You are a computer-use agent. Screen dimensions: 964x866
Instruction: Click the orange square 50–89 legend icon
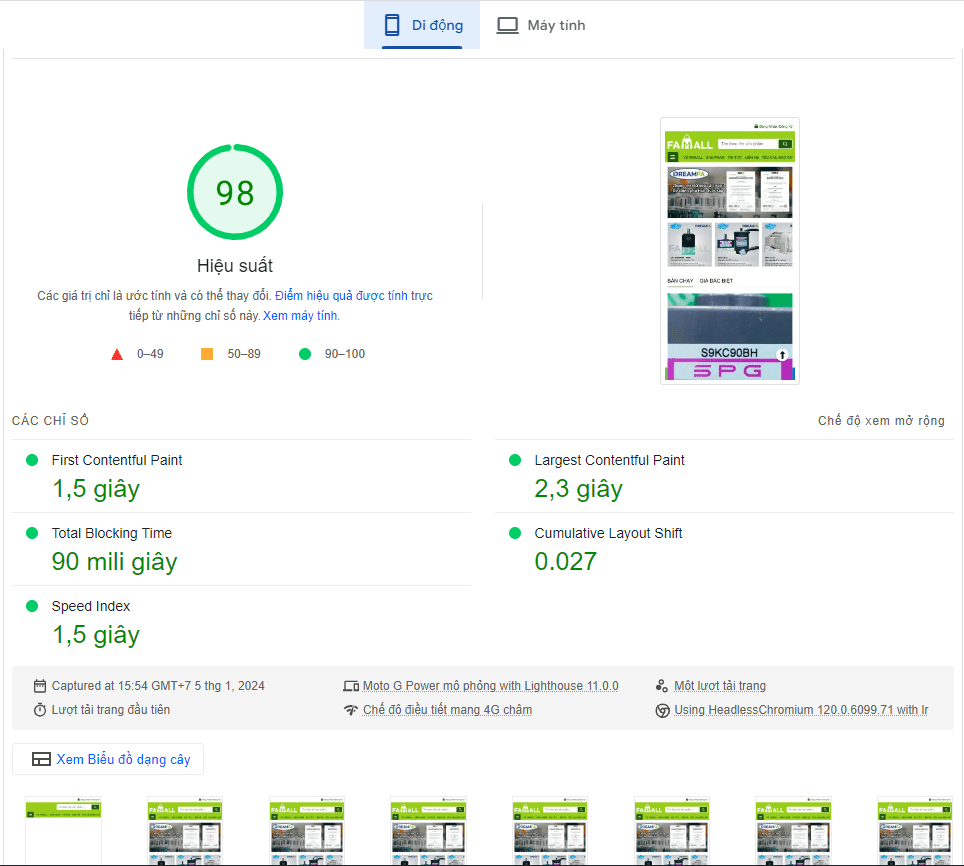[x=207, y=354]
